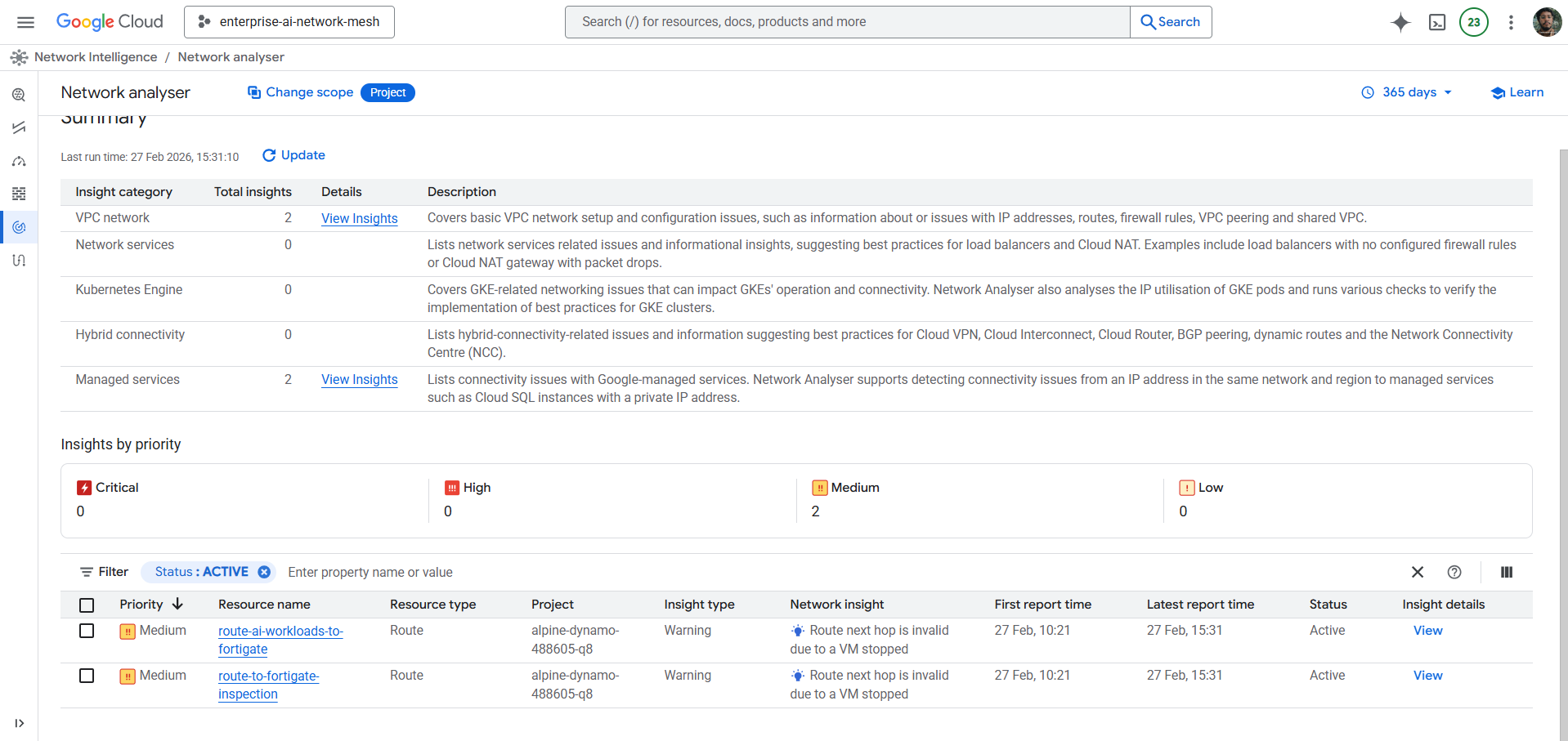The image size is (1568, 741).
Task: Click Resource type column header
Action: (x=432, y=605)
